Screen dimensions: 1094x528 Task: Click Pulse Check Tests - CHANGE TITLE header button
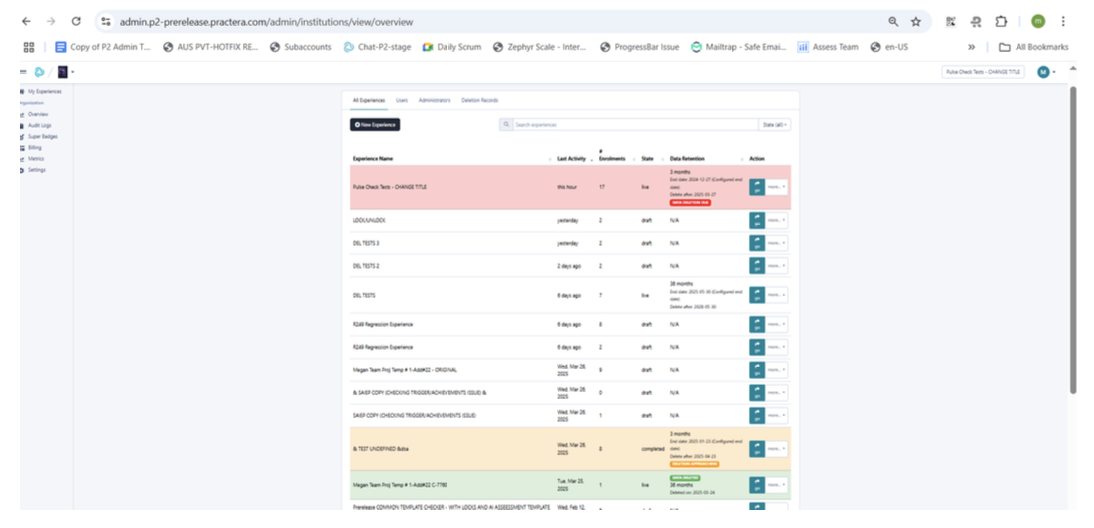click(x=984, y=72)
